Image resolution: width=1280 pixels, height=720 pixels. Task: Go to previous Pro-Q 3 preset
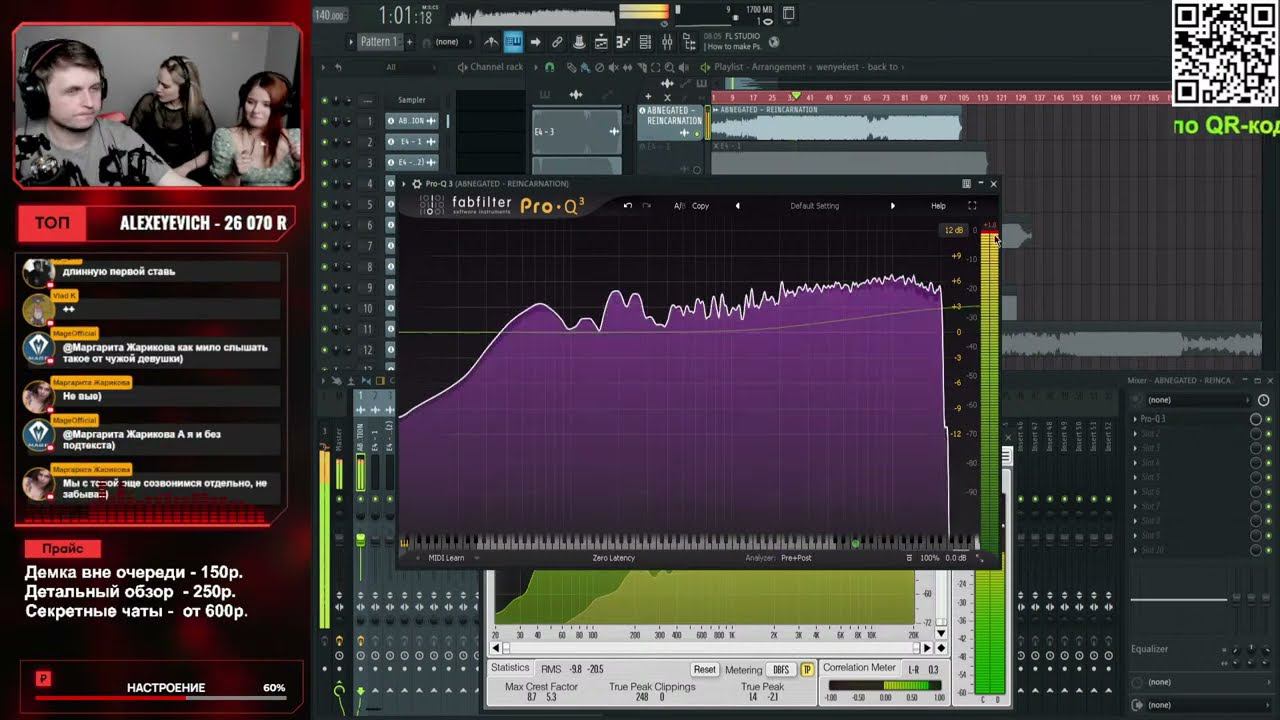[738, 206]
